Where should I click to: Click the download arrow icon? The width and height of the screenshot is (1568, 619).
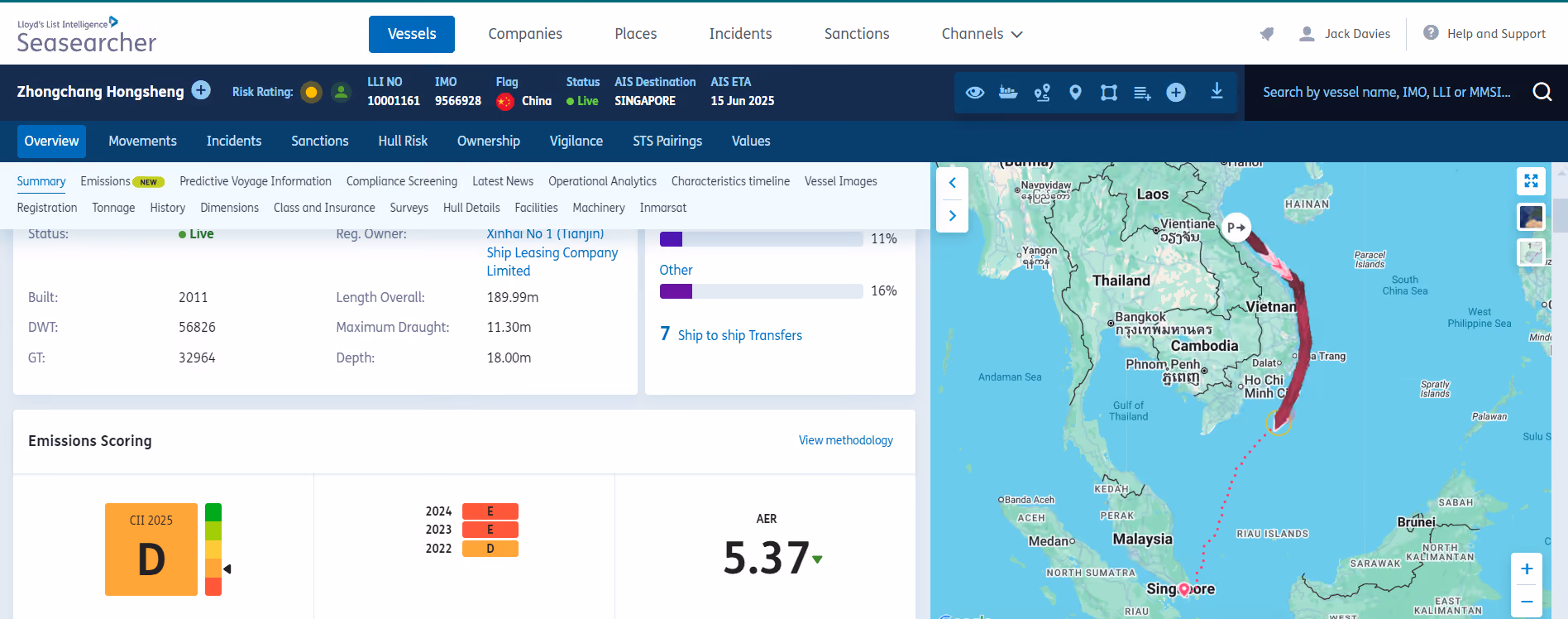tap(1217, 91)
